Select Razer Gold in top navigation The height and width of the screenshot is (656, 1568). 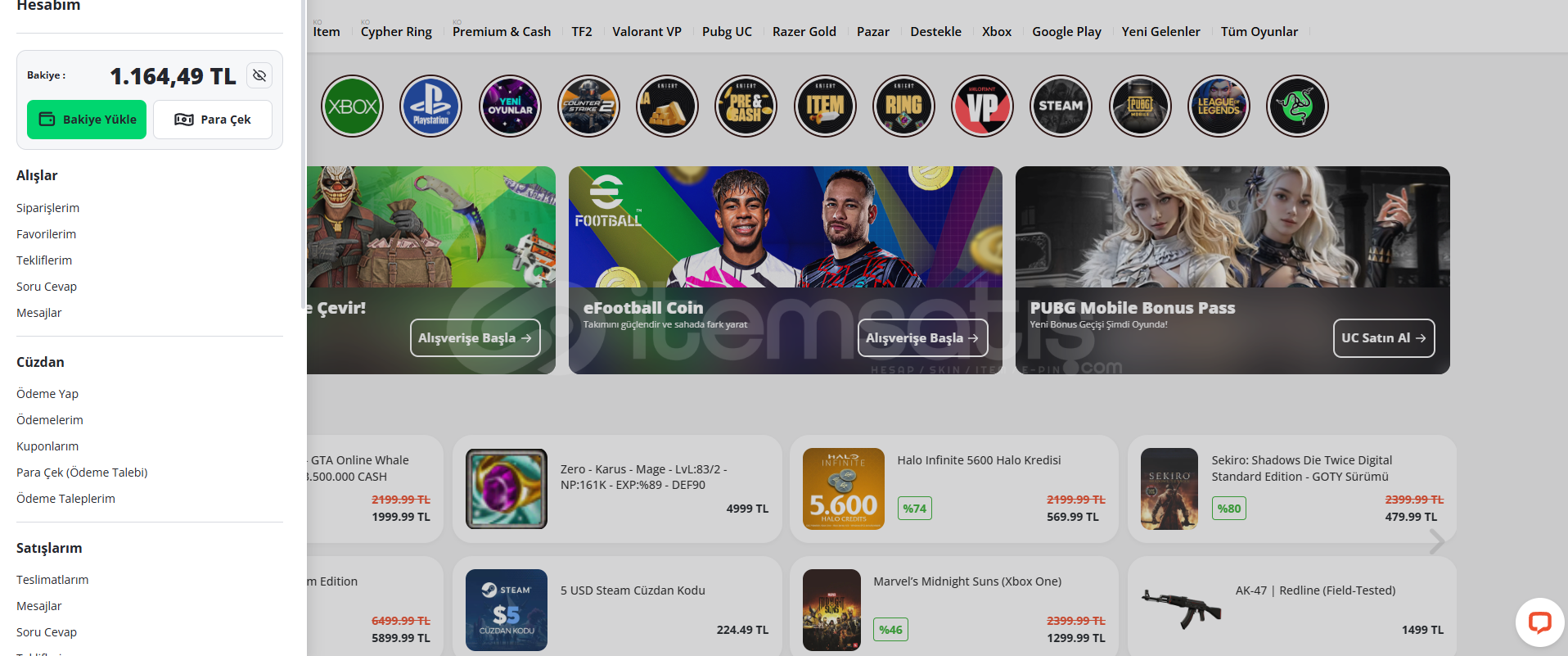(x=804, y=32)
